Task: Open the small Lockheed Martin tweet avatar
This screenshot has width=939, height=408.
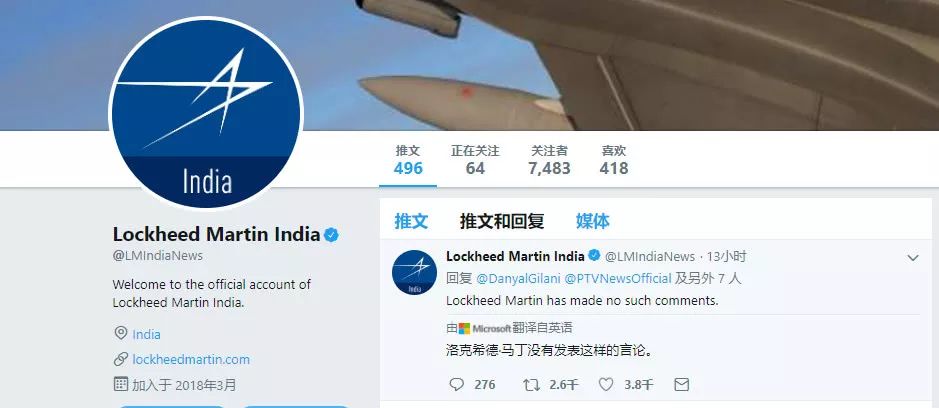Action: tap(414, 273)
